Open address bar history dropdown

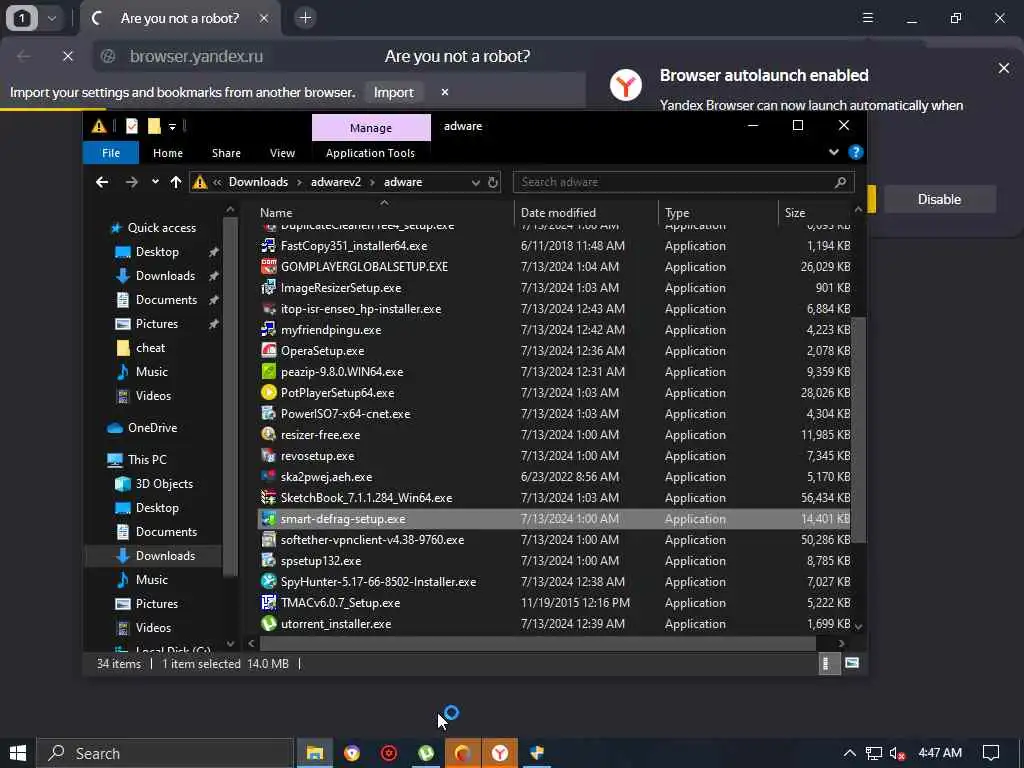[475, 182]
